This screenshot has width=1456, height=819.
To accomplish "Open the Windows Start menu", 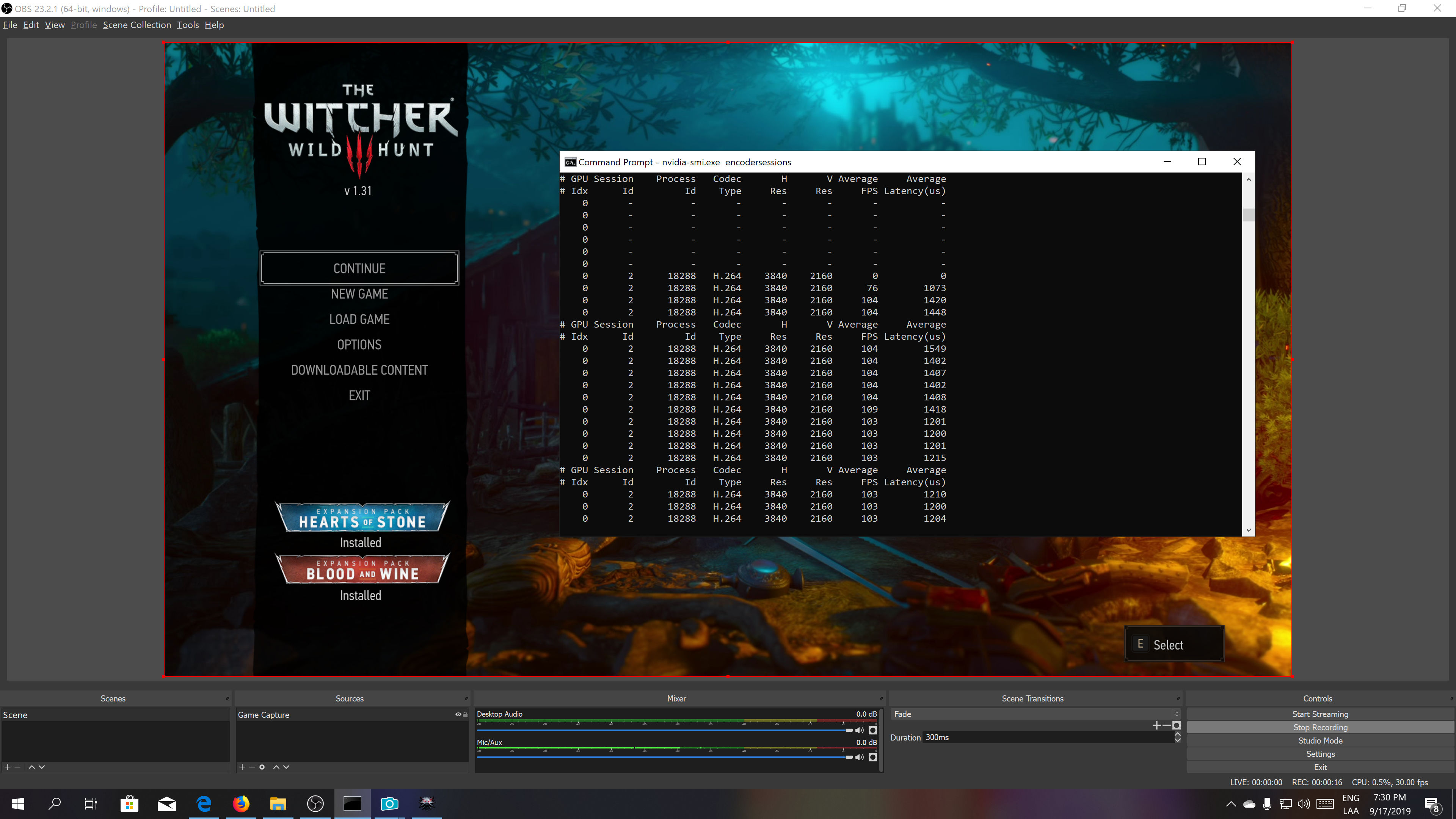I will (x=17, y=804).
